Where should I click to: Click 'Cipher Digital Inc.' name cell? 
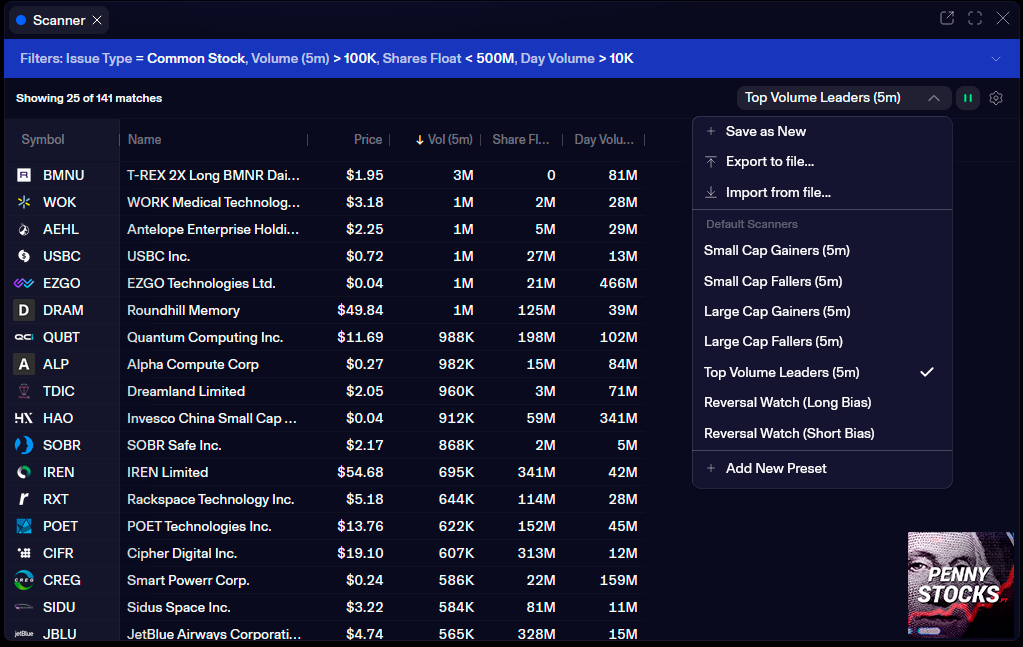182,553
